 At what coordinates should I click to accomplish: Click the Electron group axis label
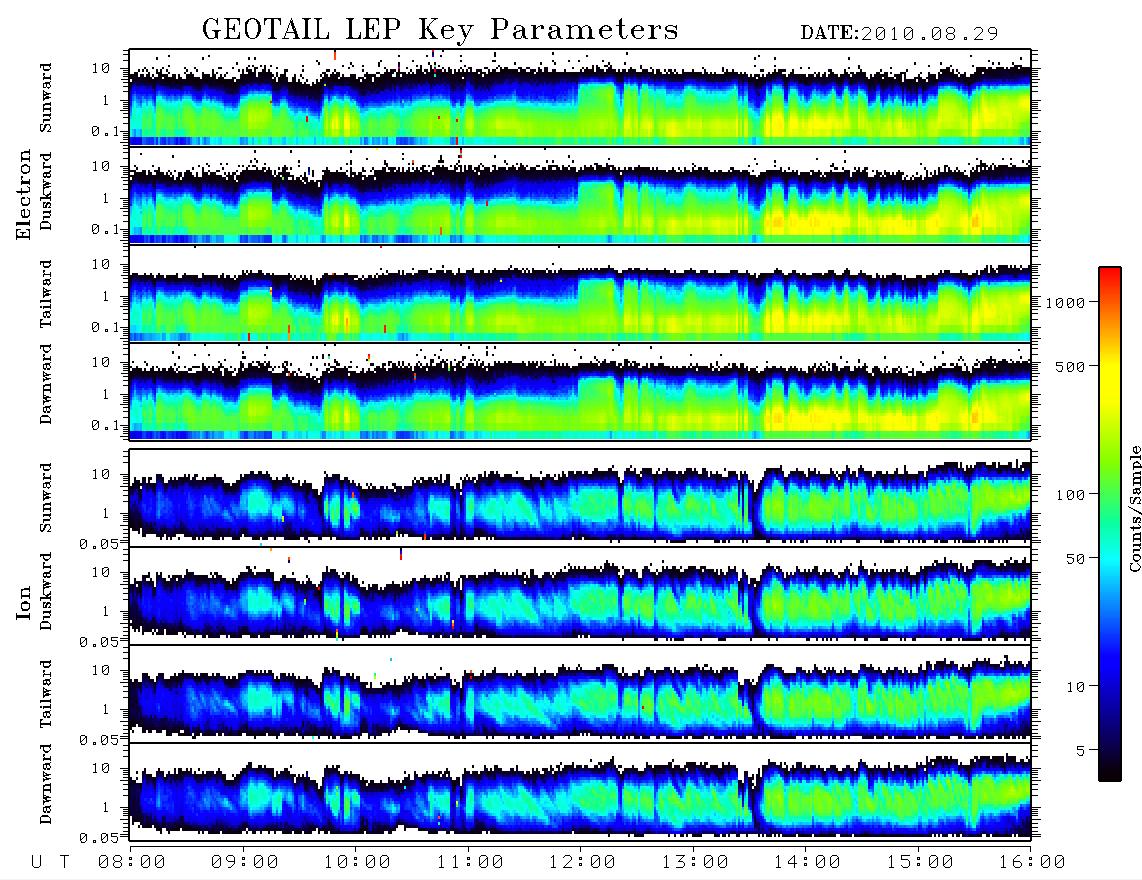[23, 194]
